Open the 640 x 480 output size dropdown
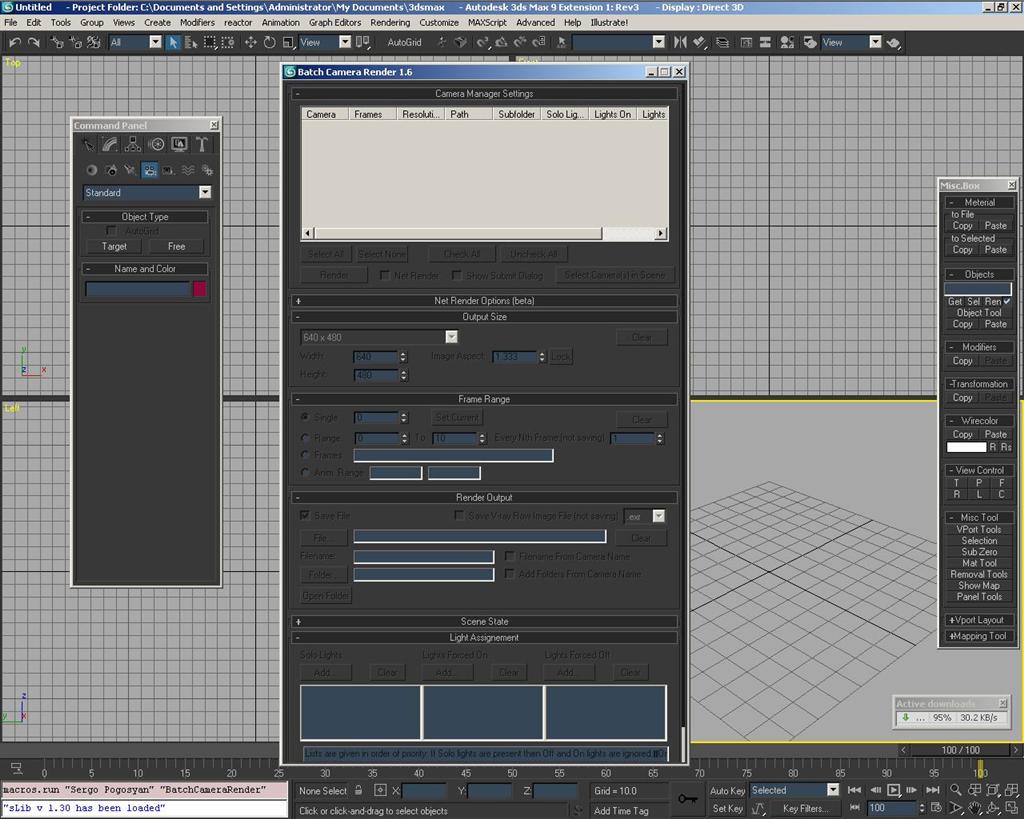The image size is (1024, 819). pos(451,337)
